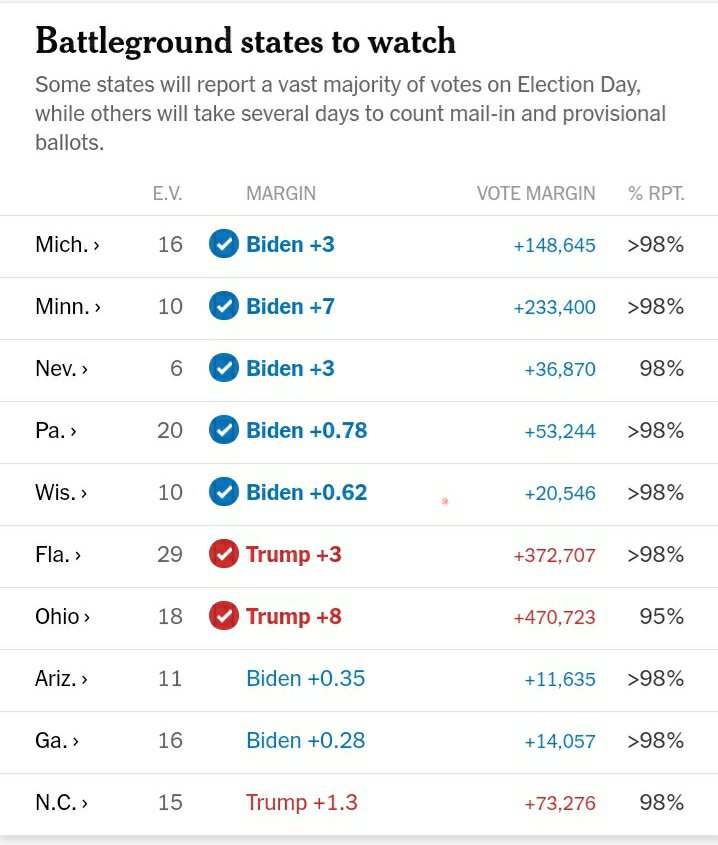The height and width of the screenshot is (845, 718).
Task: Click the Trump +1.3 margin text
Action: click(301, 803)
